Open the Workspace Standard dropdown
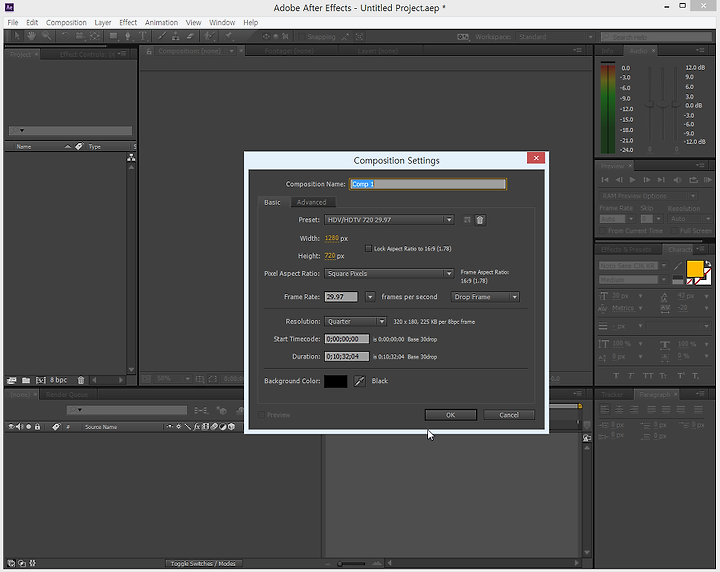Viewport: 720px width, 572px height. [556, 37]
